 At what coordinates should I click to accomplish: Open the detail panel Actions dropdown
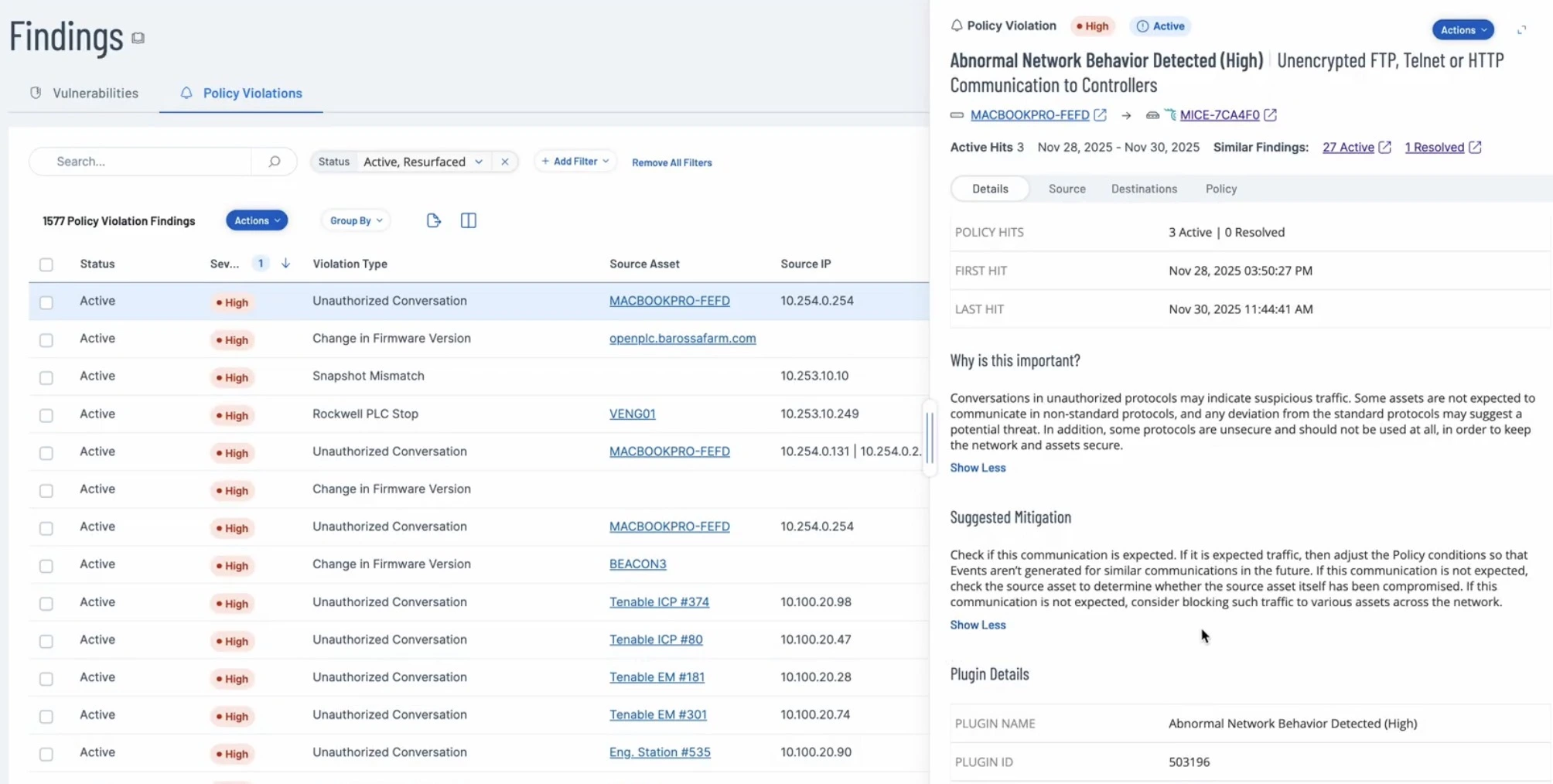1463,30
